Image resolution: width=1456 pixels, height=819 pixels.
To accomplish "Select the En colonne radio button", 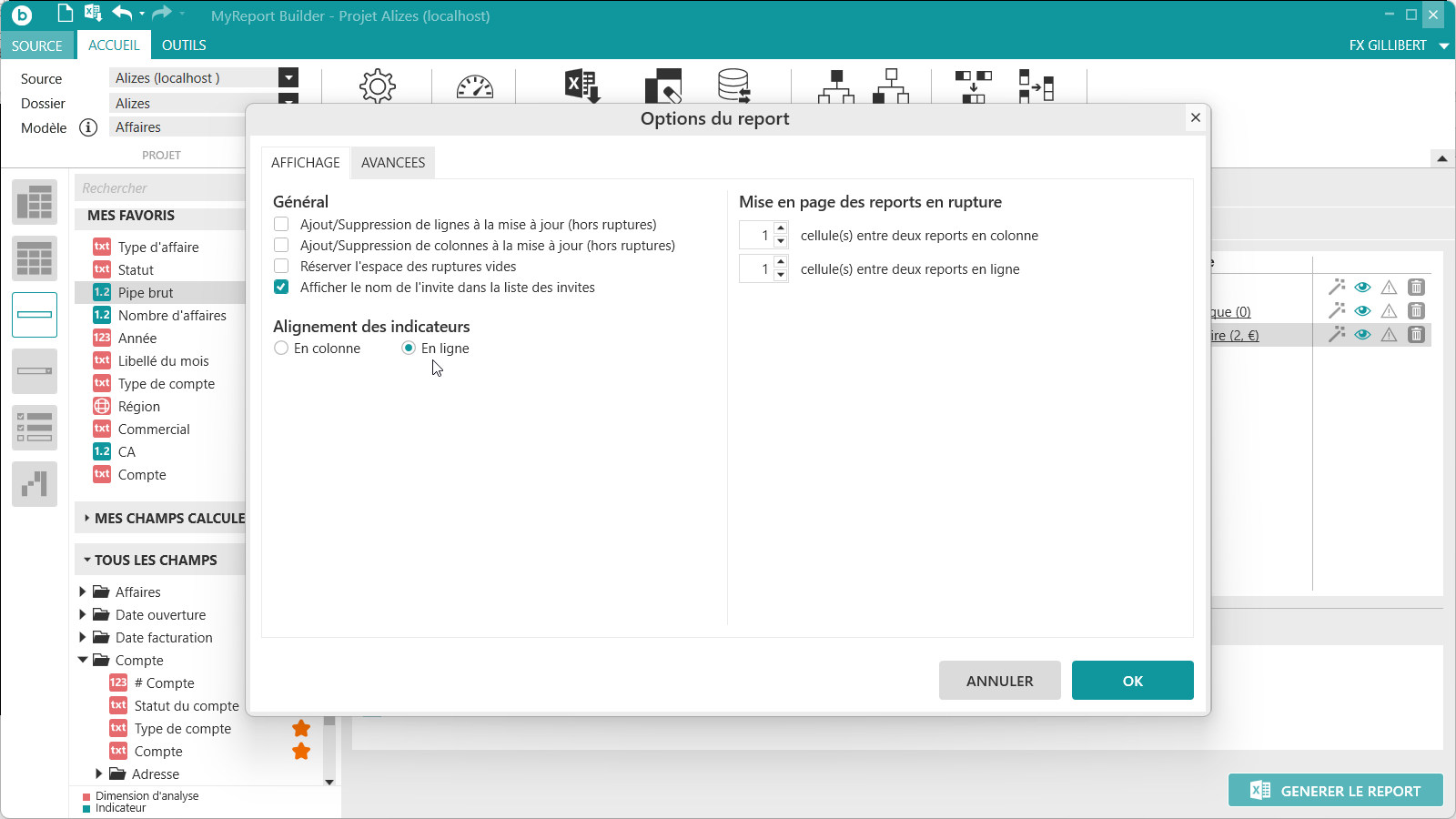I will (x=281, y=349).
